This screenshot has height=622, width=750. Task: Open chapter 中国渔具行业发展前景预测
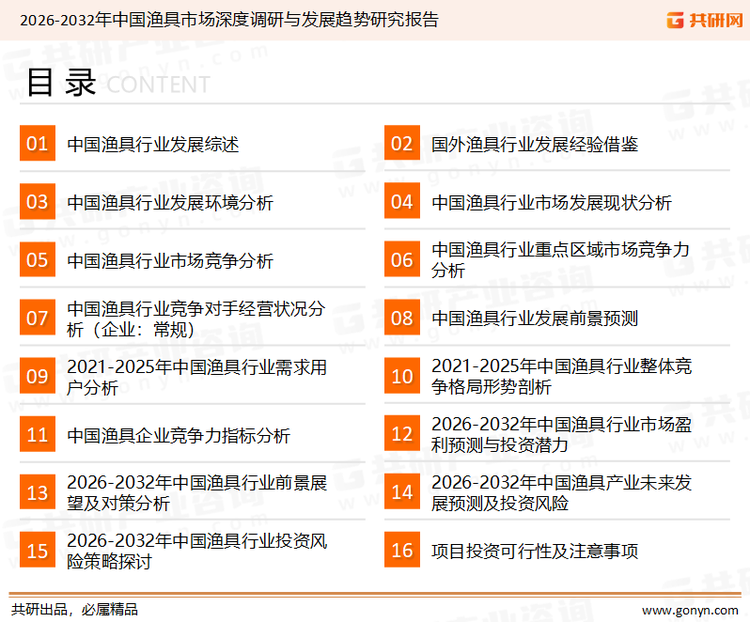(x=535, y=318)
